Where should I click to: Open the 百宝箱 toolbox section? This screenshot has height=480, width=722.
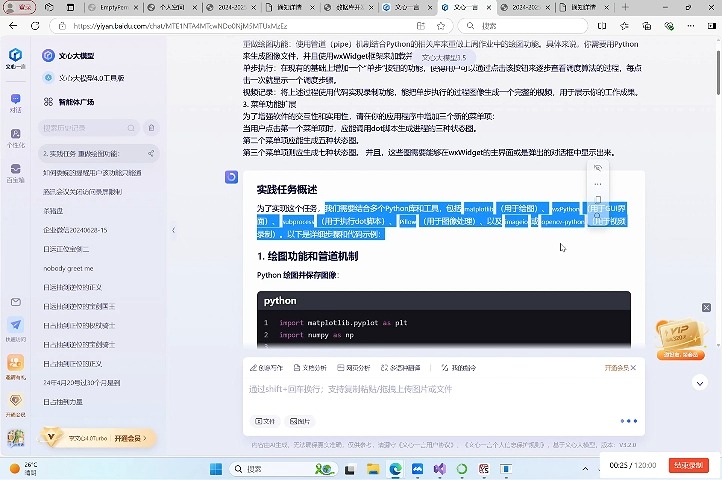[15, 173]
